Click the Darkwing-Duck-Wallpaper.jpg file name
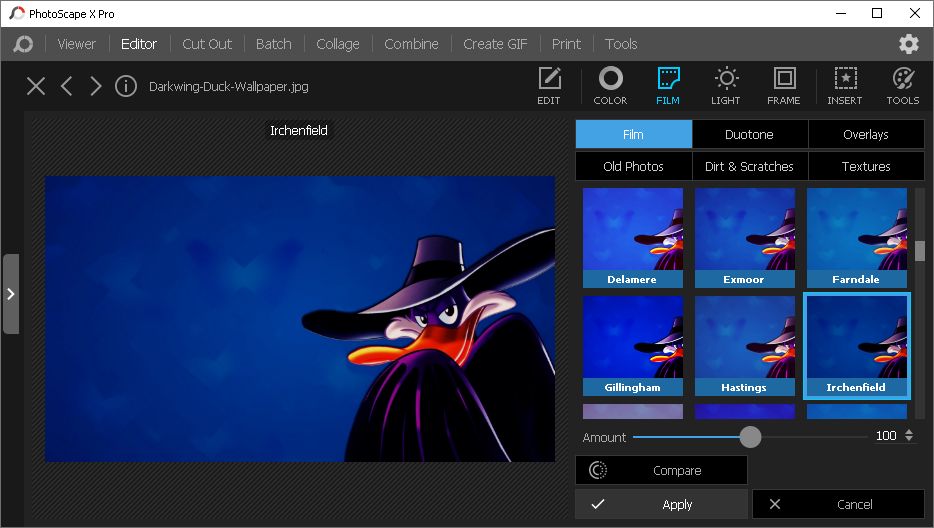This screenshot has height=528, width=934. click(229, 86)
